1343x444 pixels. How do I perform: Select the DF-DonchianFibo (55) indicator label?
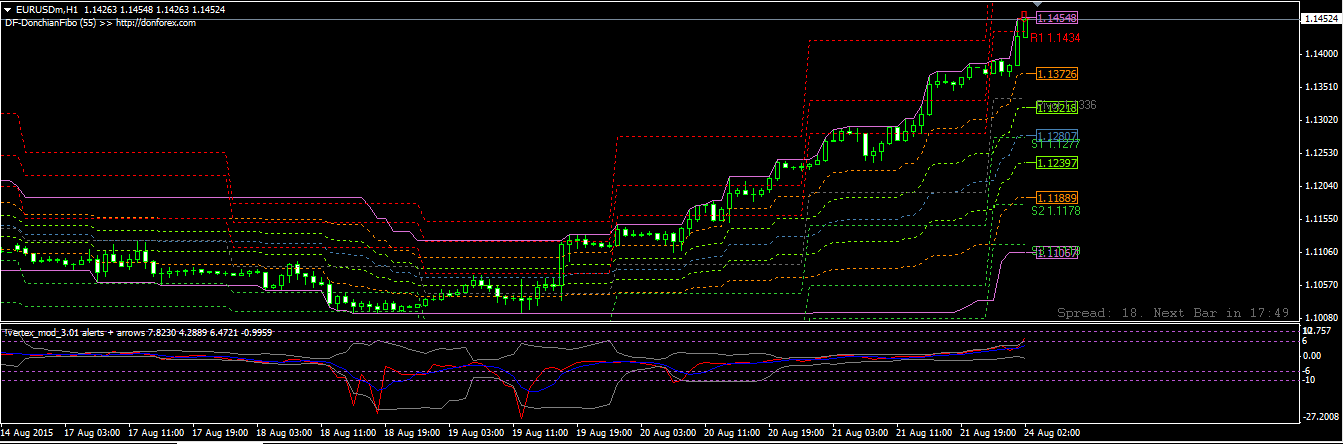coord(48,22)
